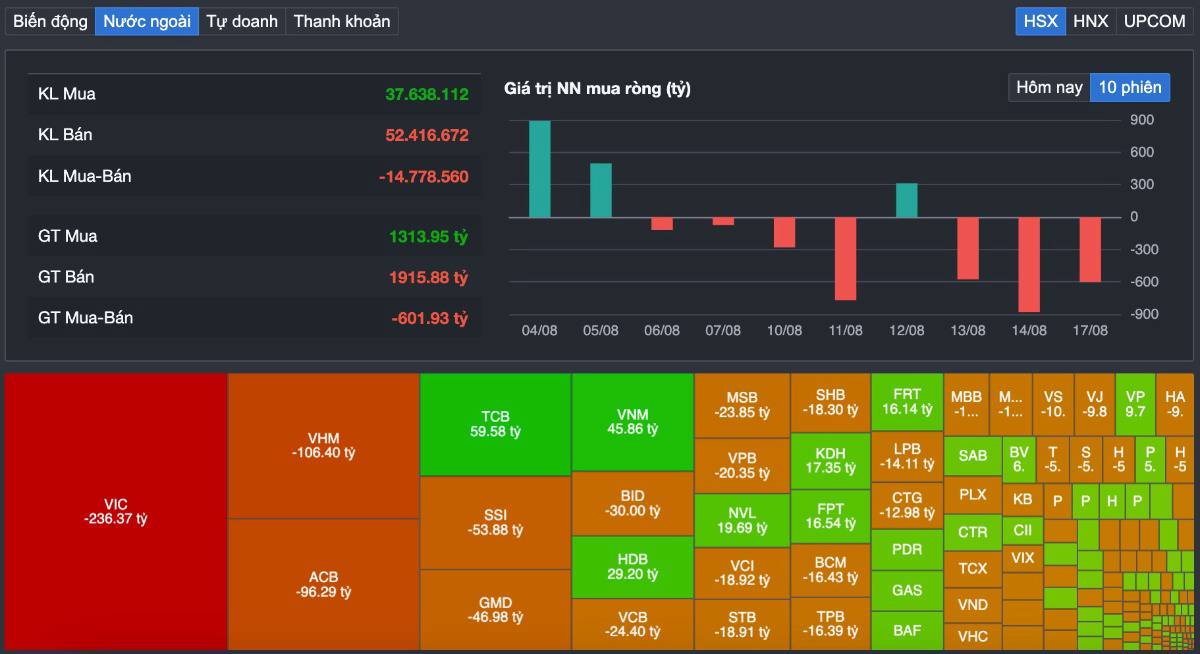Select the VHM treemap tile
This screenshot has width=1200, height=654.
tap(323, 446)
